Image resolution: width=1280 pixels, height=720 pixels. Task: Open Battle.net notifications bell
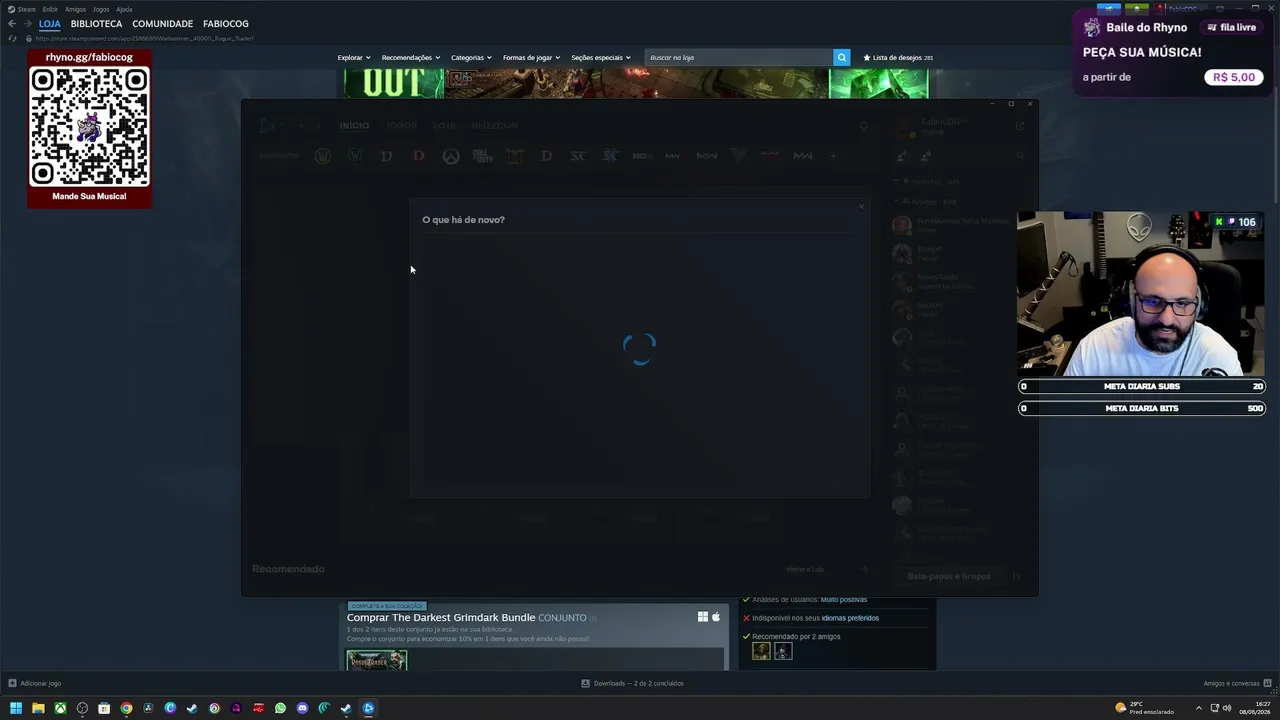point(864,126)
